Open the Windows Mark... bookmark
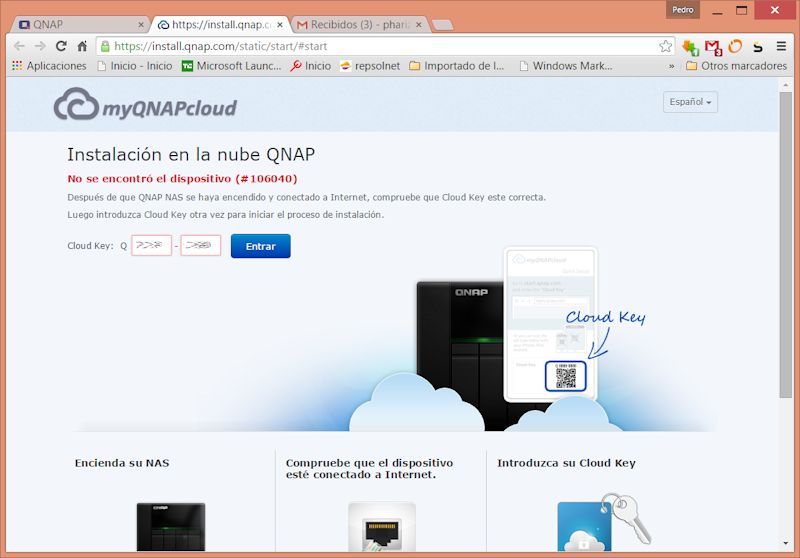Screen dimensions: 800x558 click(565, 66)
